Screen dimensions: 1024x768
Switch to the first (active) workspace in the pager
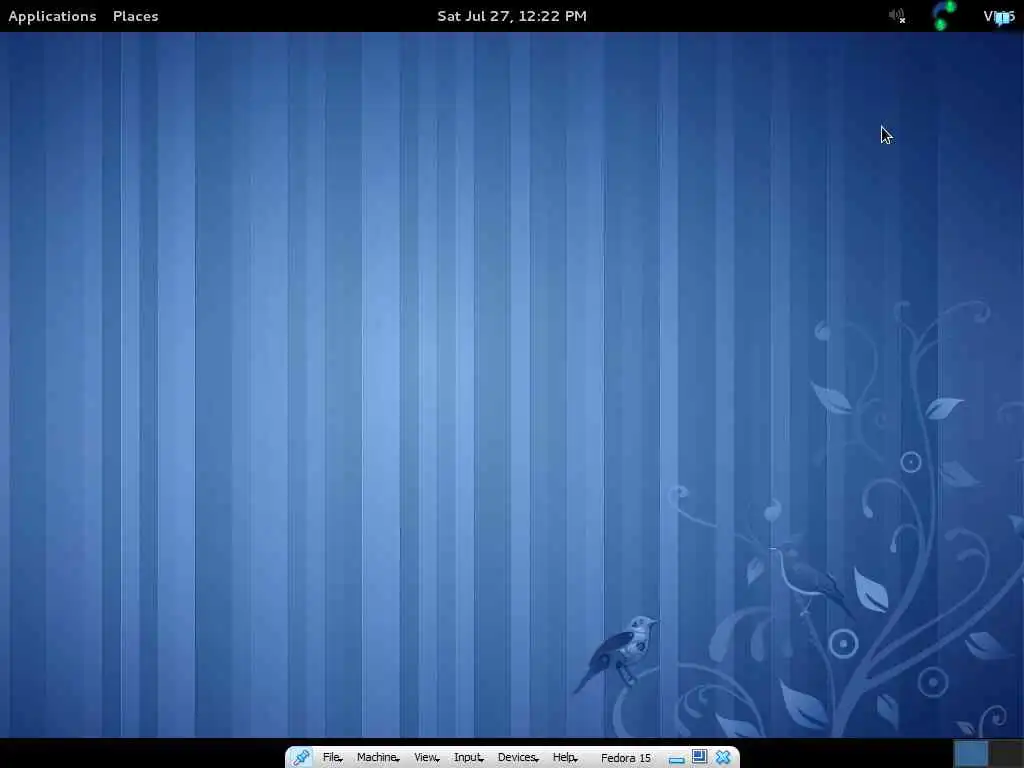point(971,754)
